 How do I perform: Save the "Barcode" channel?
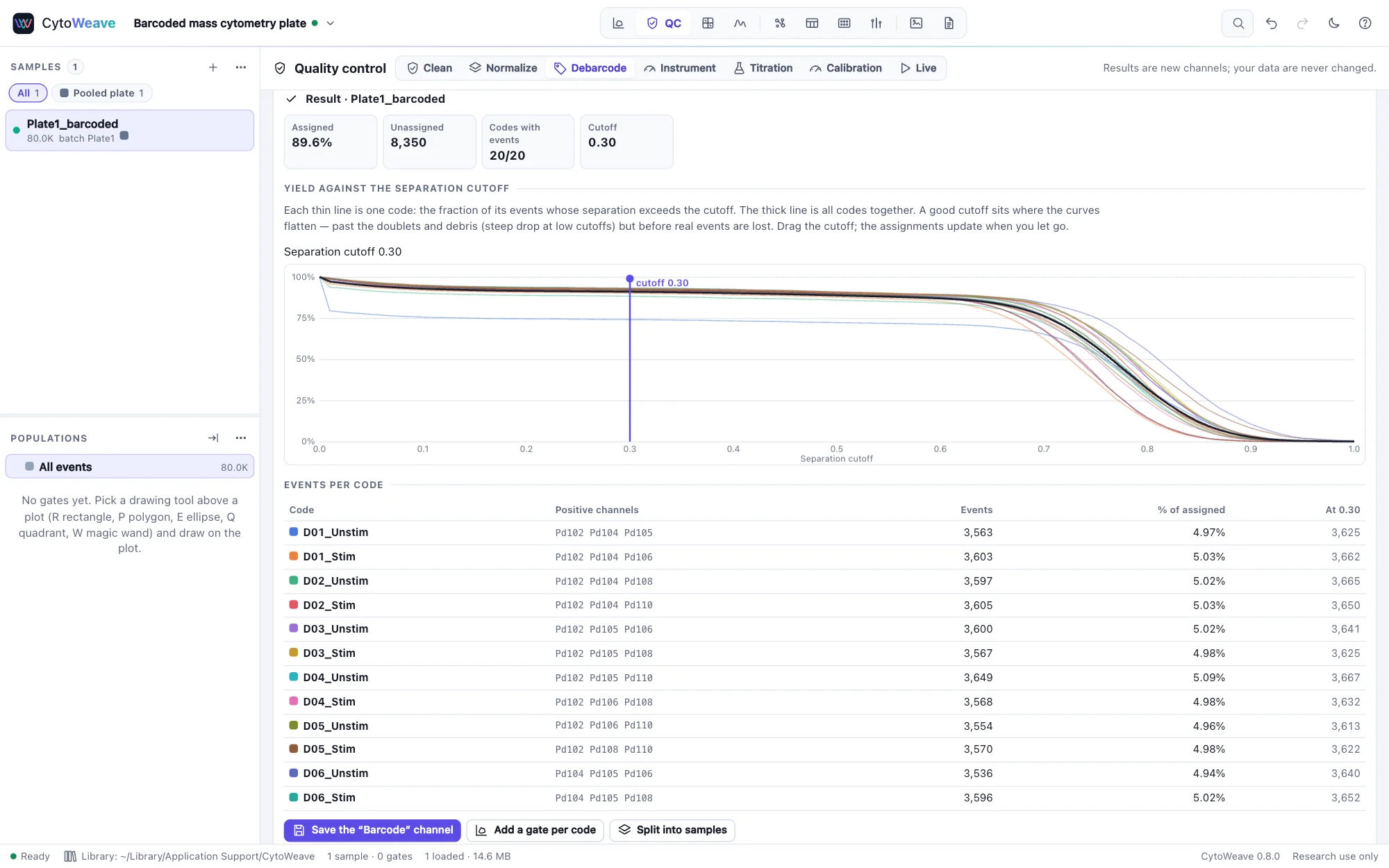click(x=372, y=830)
